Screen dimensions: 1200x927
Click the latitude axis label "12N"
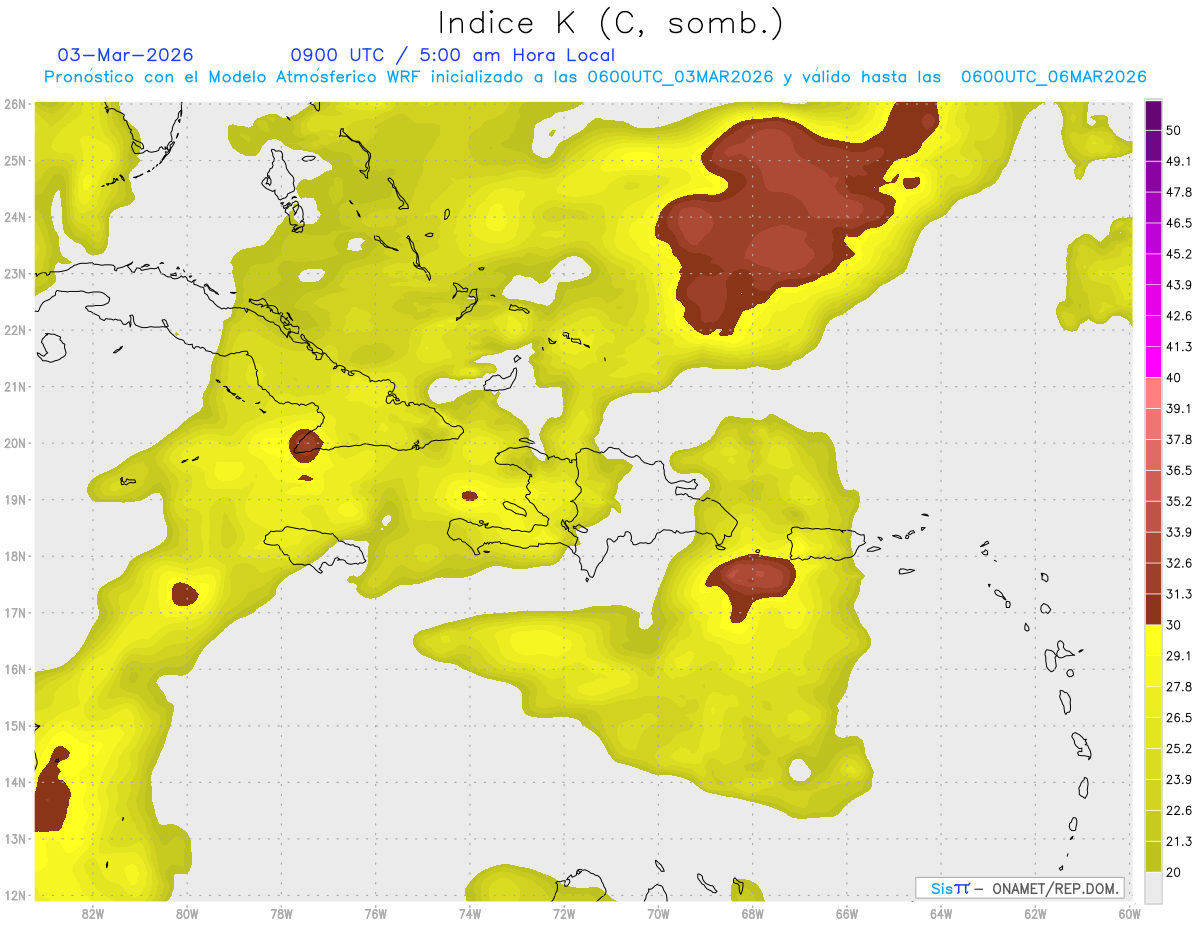15,895
